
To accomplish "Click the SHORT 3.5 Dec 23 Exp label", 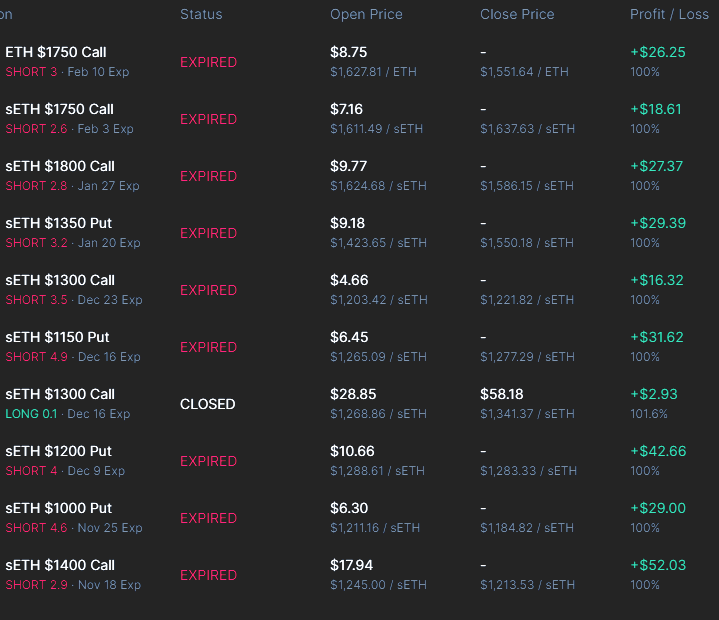I will point(73,300).
